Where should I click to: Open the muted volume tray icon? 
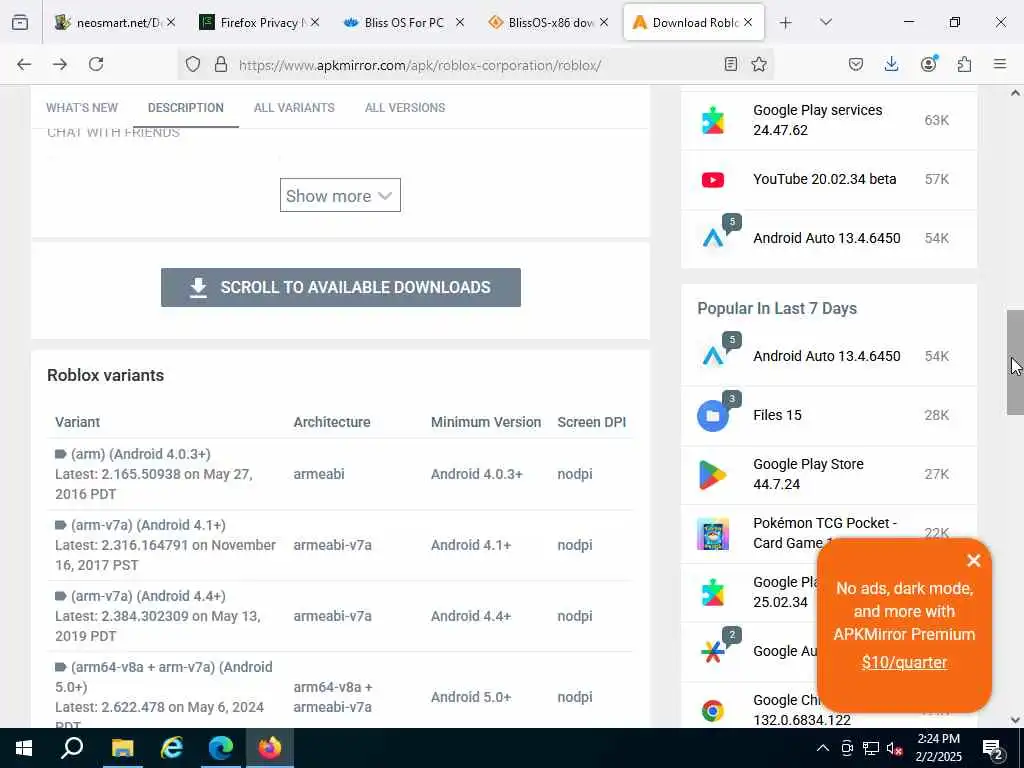[895, 748]
